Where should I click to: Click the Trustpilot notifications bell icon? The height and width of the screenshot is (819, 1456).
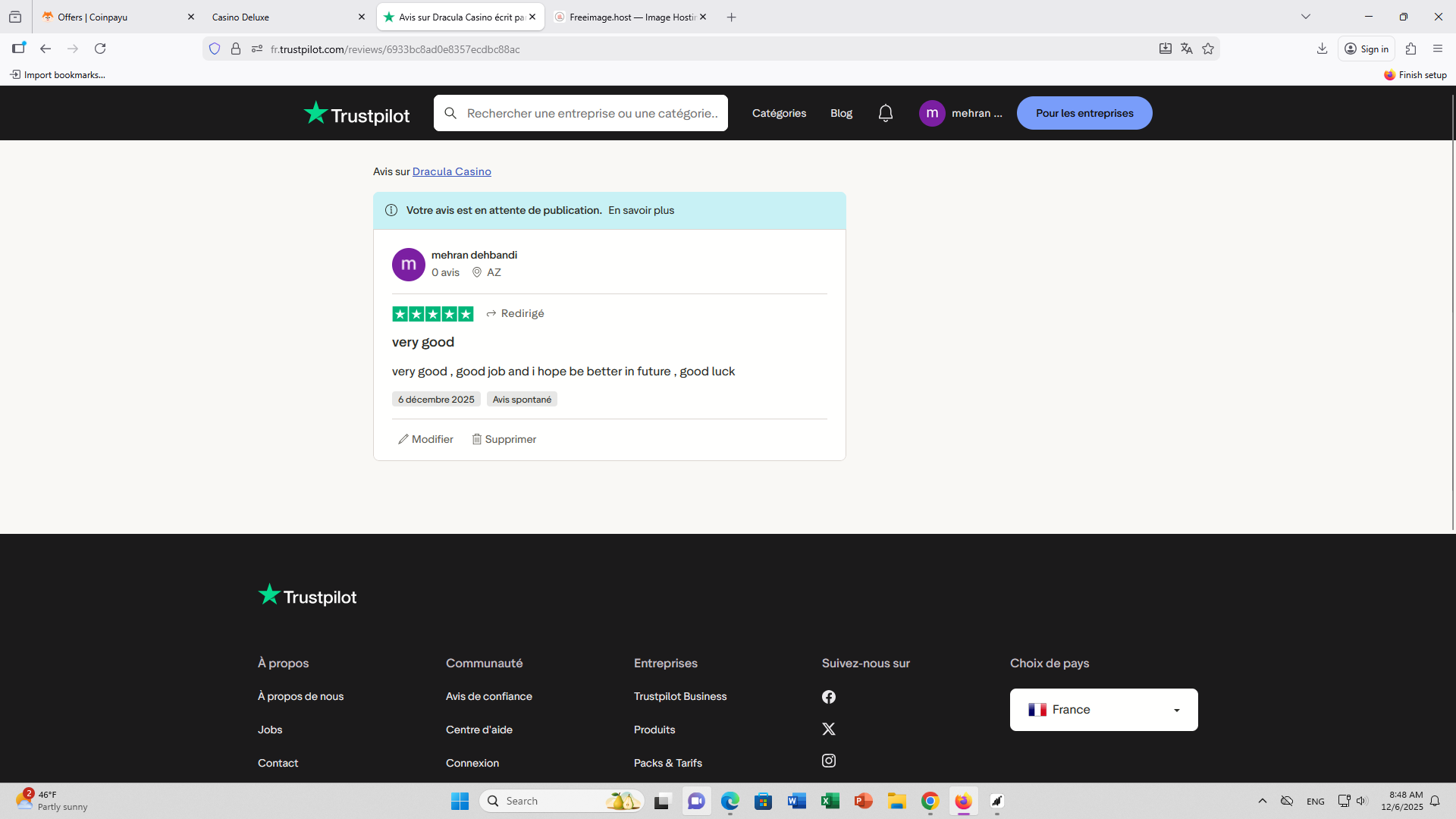[885, 113]
